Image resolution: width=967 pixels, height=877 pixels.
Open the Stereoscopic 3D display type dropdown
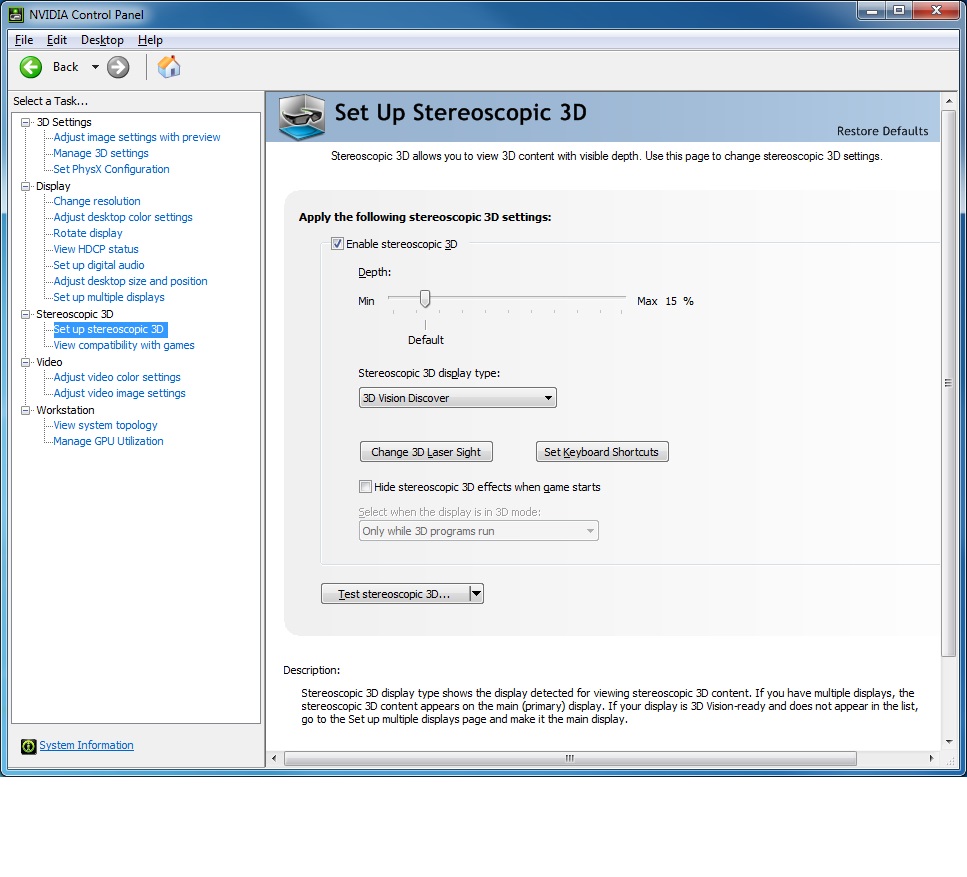click(458, 398)
